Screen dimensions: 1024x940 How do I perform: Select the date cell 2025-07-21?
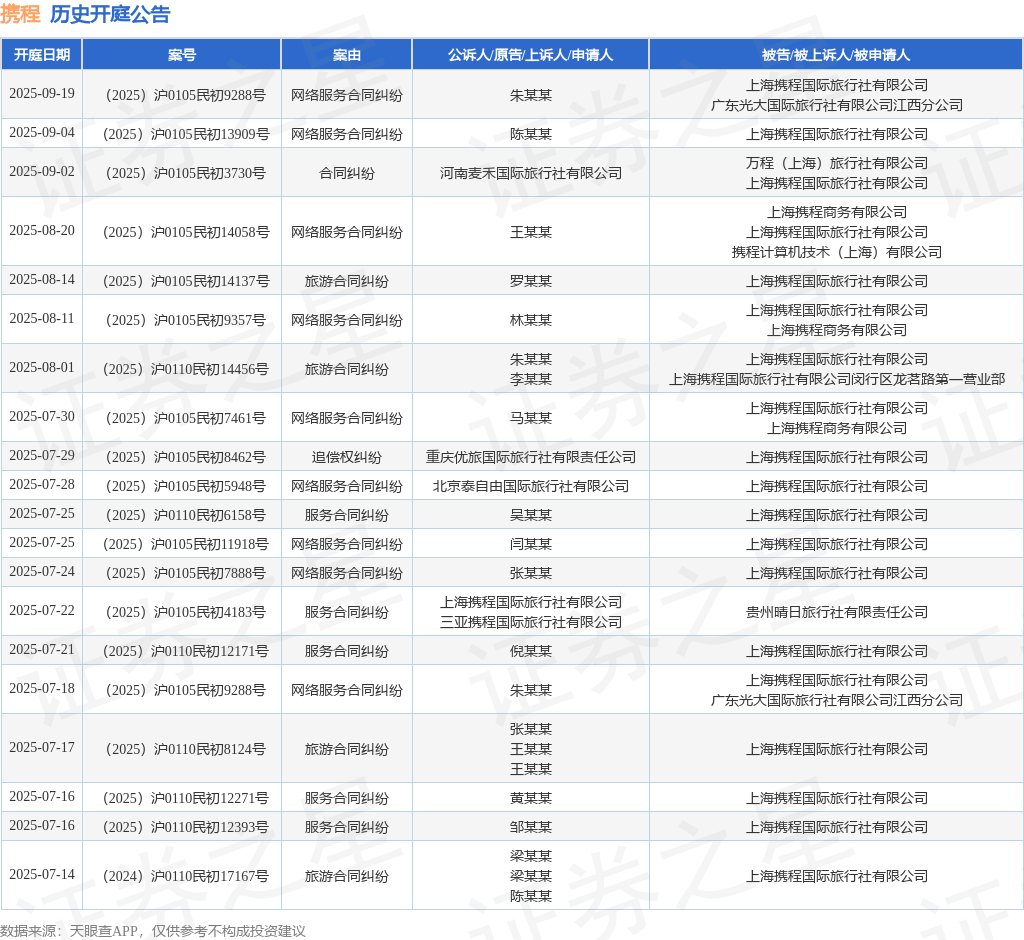[x=42, y=649]
